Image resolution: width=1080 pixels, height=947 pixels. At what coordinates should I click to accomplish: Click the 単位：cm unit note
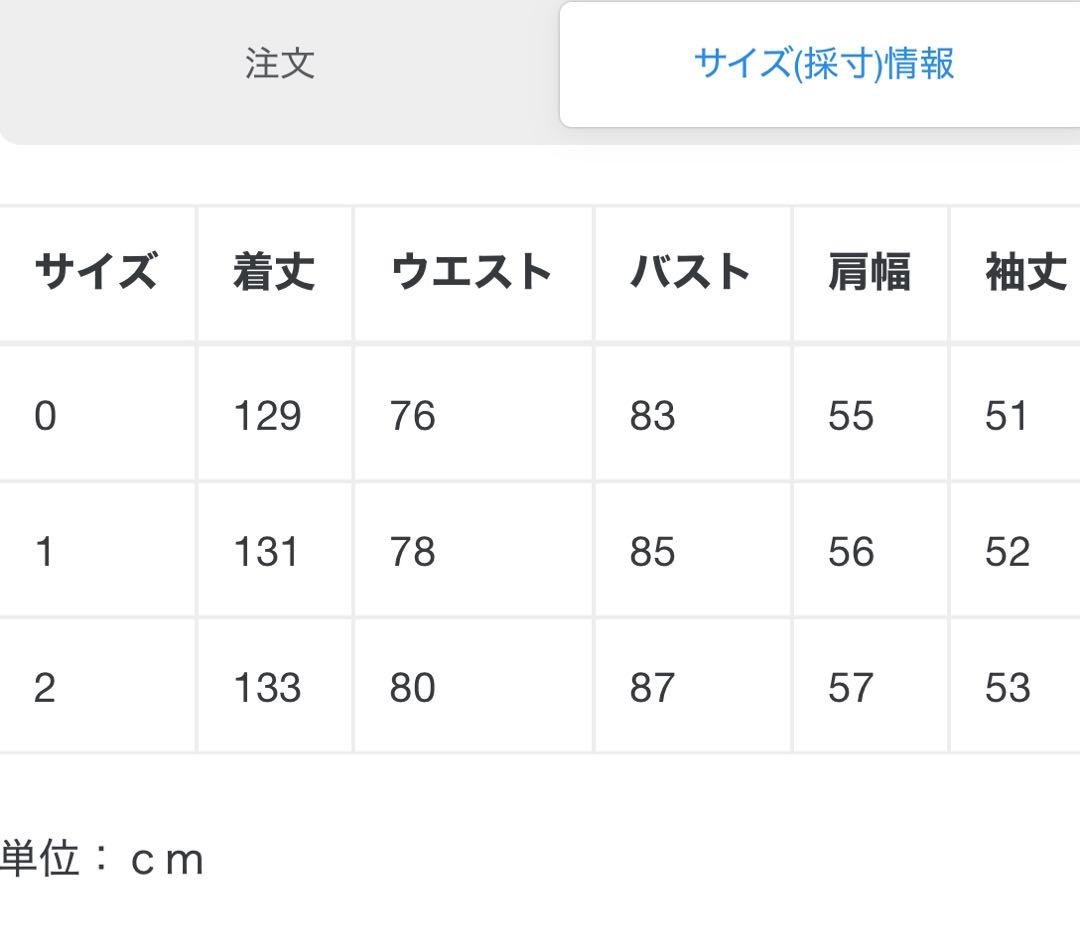tap(102, 860)
